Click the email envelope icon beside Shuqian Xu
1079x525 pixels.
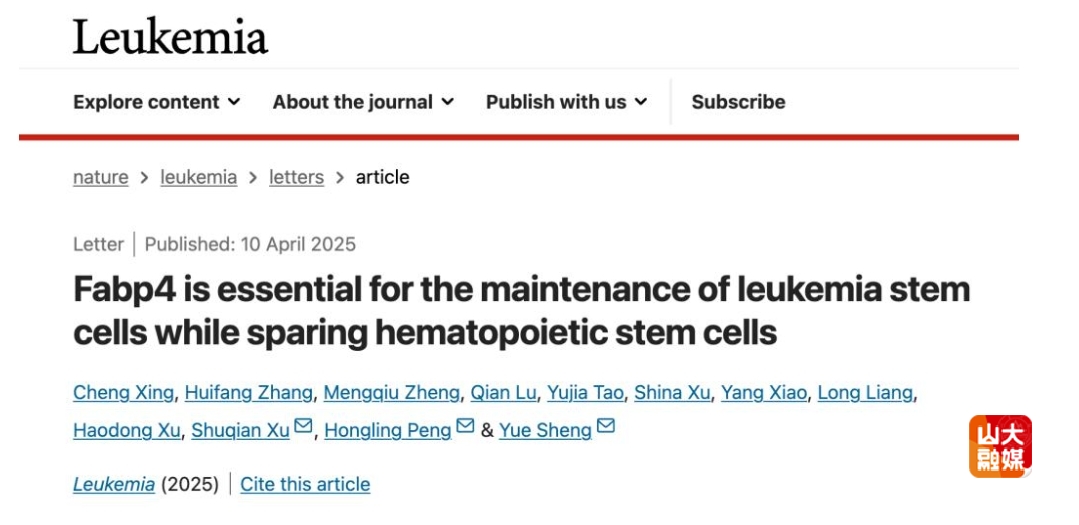303,426
